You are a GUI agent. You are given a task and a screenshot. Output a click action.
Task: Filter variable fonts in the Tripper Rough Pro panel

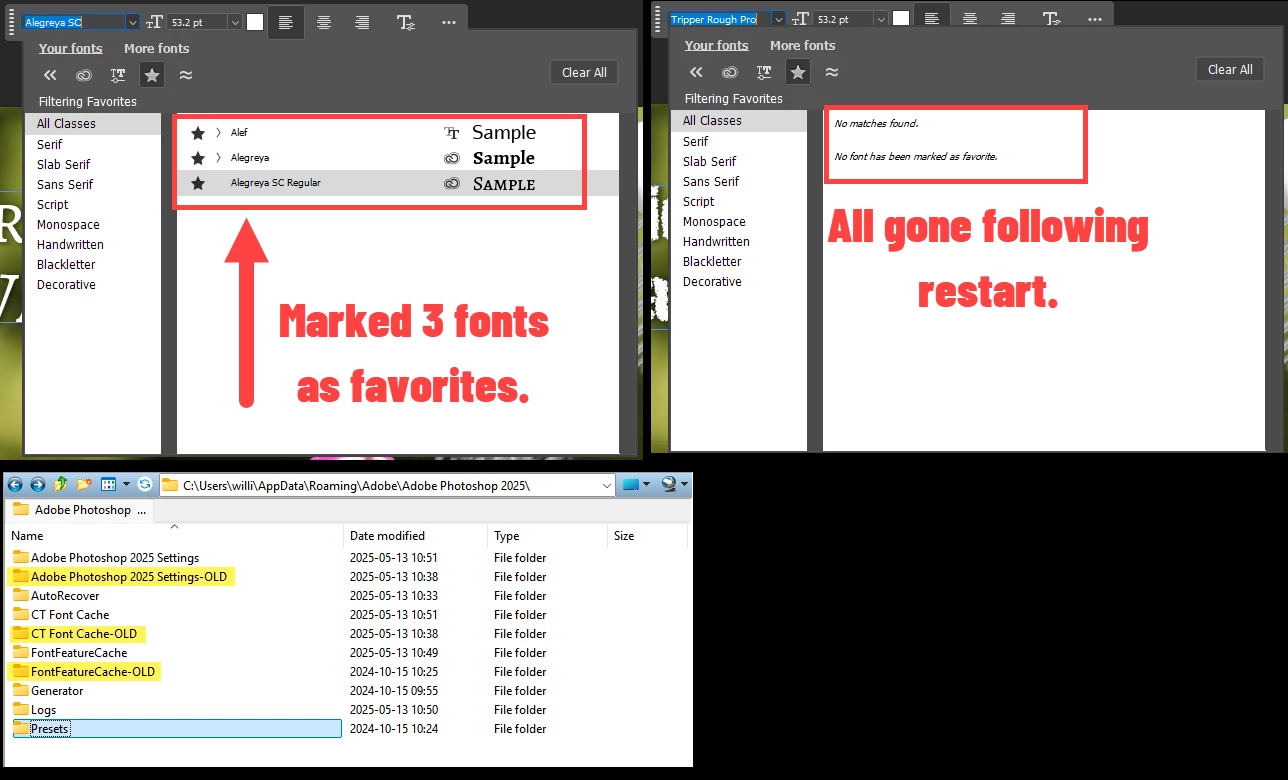[764, 72]
